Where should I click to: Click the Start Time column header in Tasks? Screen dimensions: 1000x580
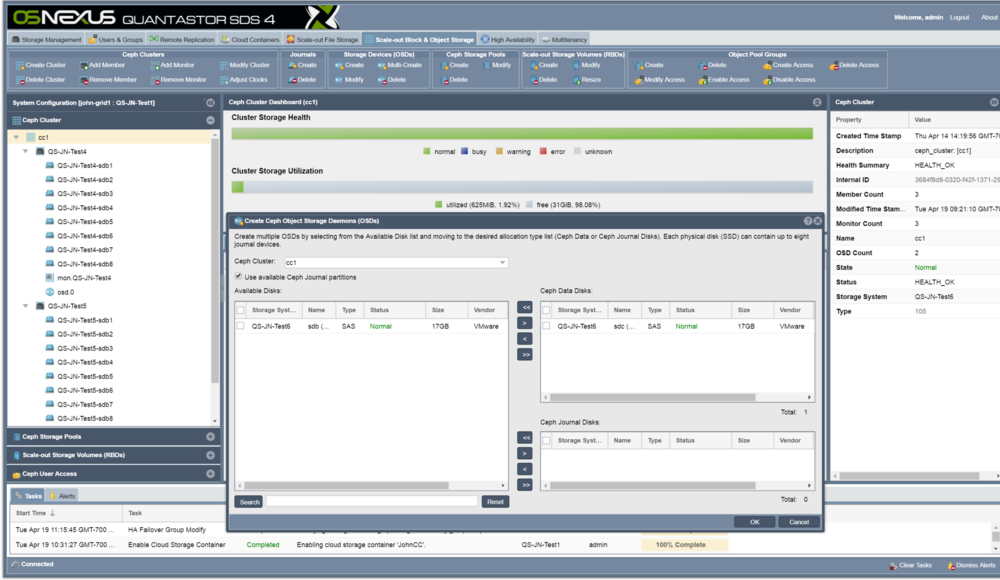66,513
